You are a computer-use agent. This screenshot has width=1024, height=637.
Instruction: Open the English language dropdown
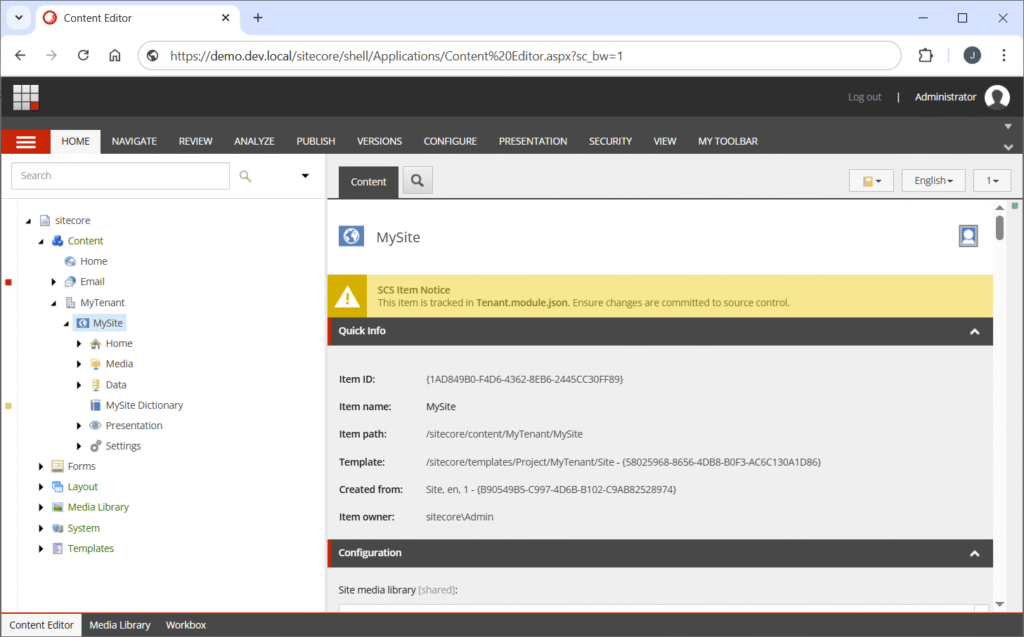pyautogui.click(x=933, y=180)
